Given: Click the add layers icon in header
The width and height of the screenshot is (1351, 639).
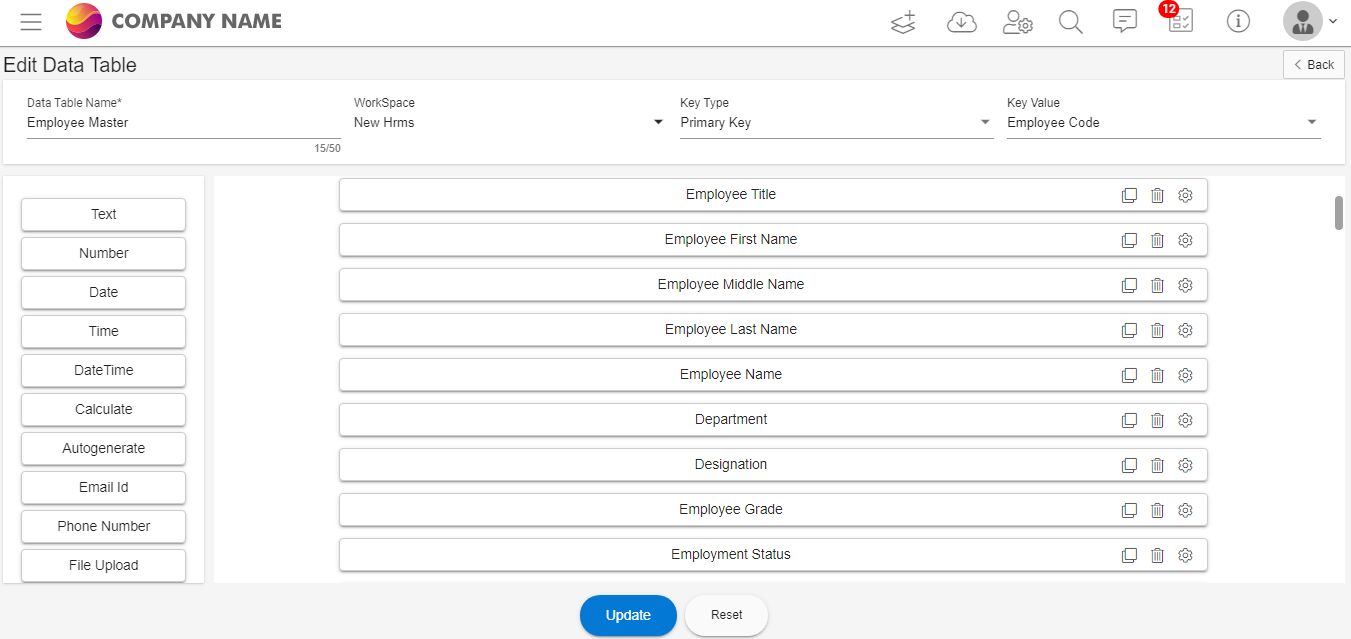Looking at the screenshot, I should click(903, 21).
